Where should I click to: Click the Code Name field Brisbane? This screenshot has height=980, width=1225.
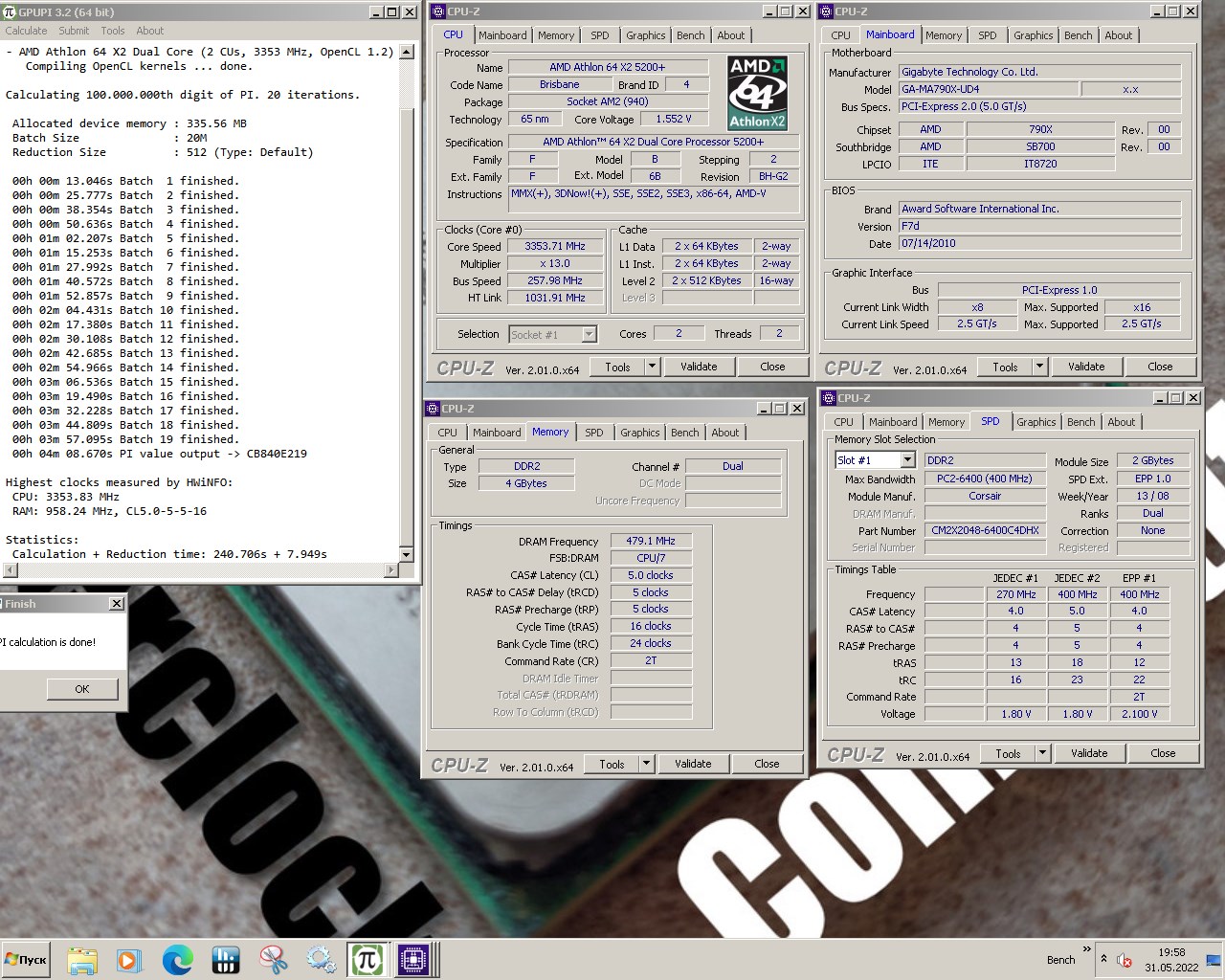[559, 84]
